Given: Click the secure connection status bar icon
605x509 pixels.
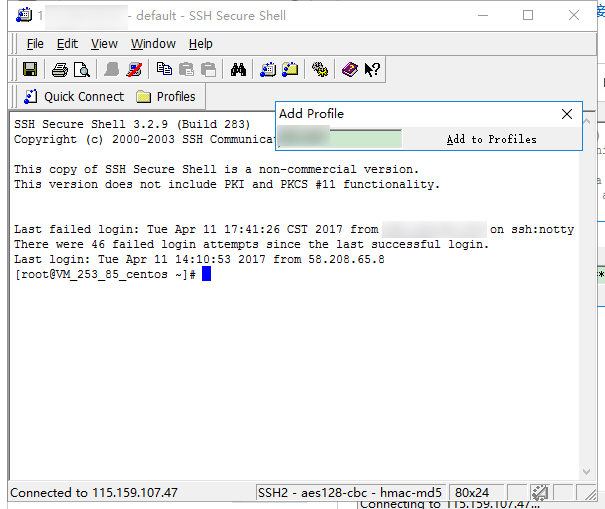Looking at the screenshot, I should (540, 493).
